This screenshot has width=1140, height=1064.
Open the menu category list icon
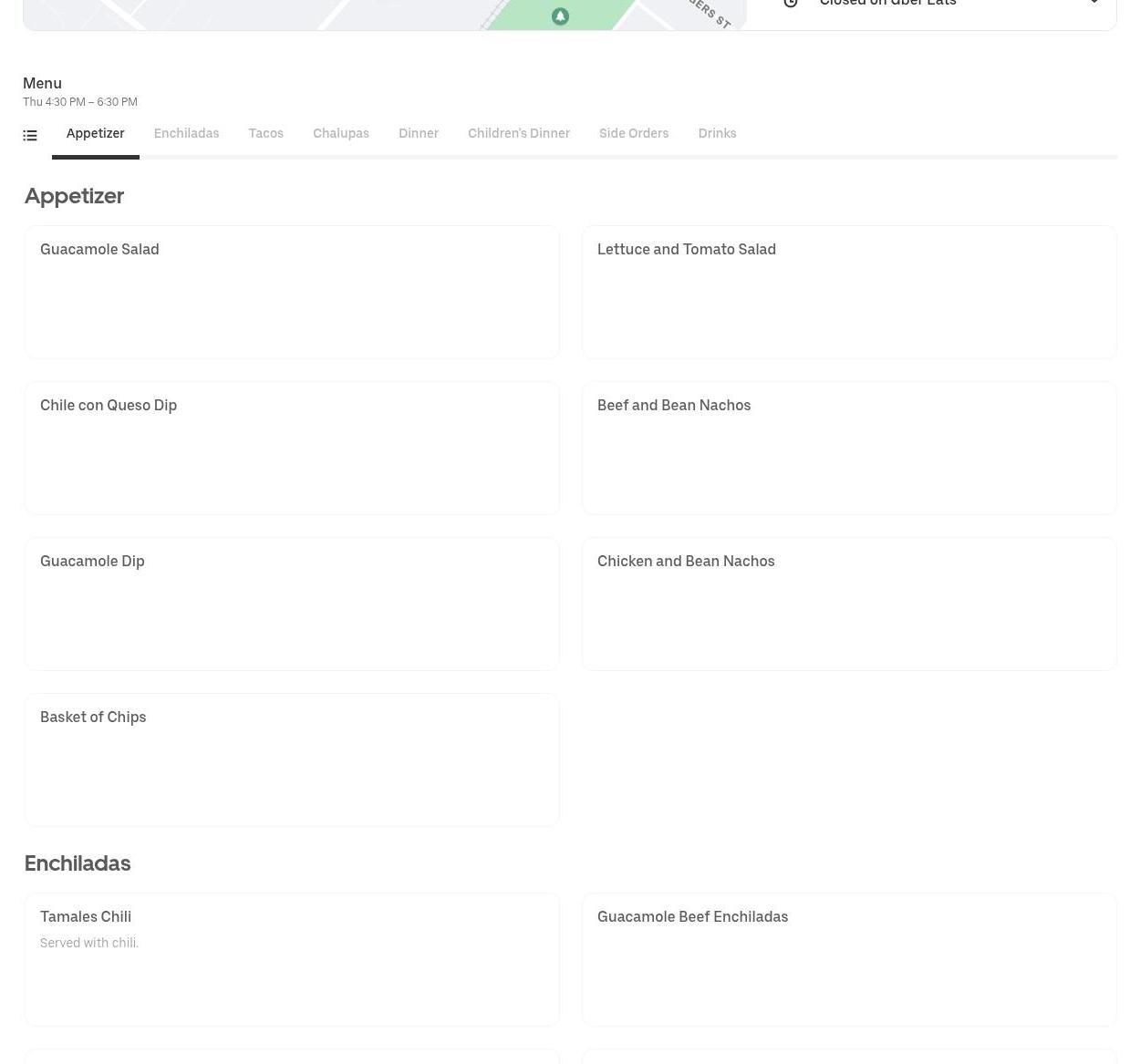pos(30,136)
